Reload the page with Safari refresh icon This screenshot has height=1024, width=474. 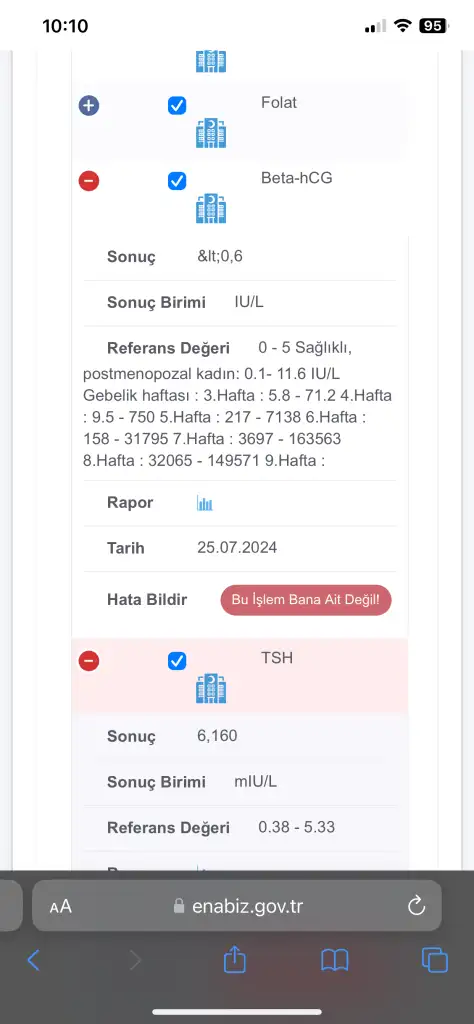click(x=416, y=906)
